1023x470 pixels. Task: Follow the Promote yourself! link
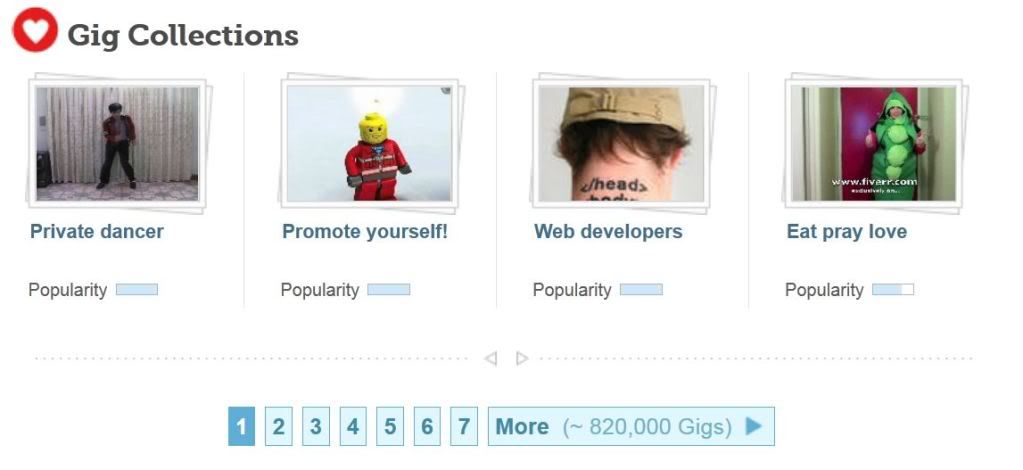tap(365, 232)
